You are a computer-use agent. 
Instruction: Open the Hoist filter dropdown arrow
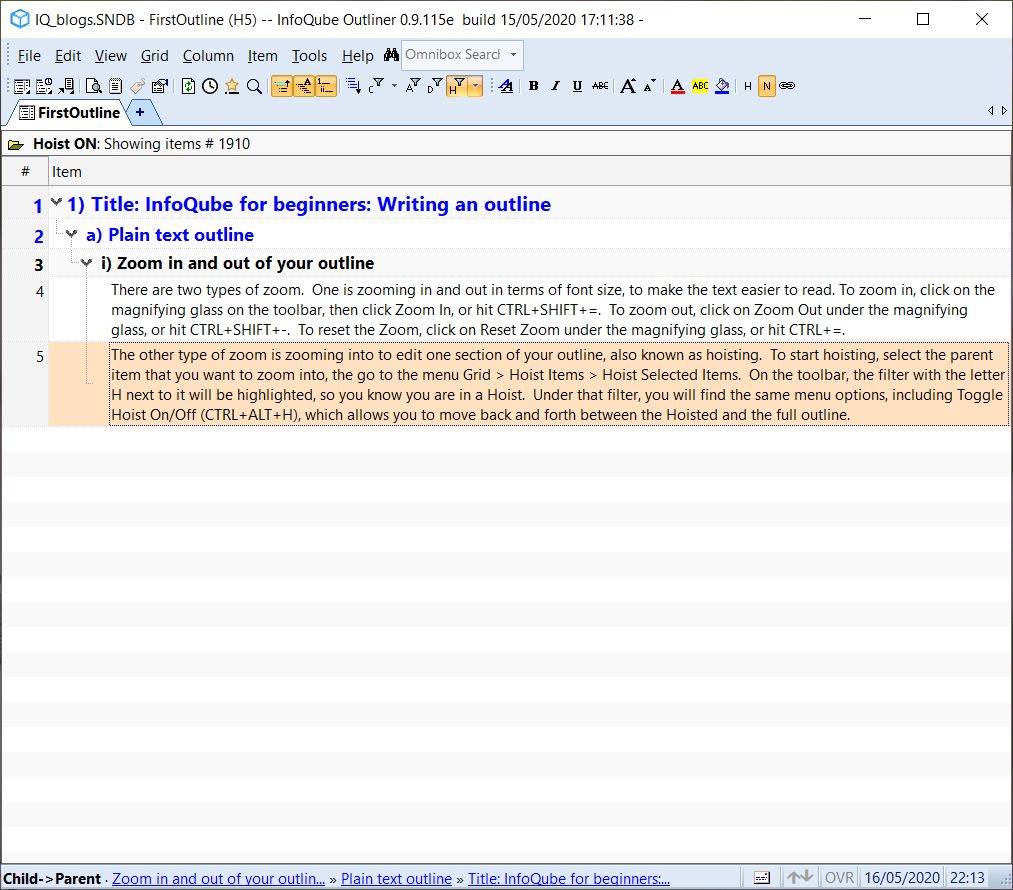click(475, 86)
